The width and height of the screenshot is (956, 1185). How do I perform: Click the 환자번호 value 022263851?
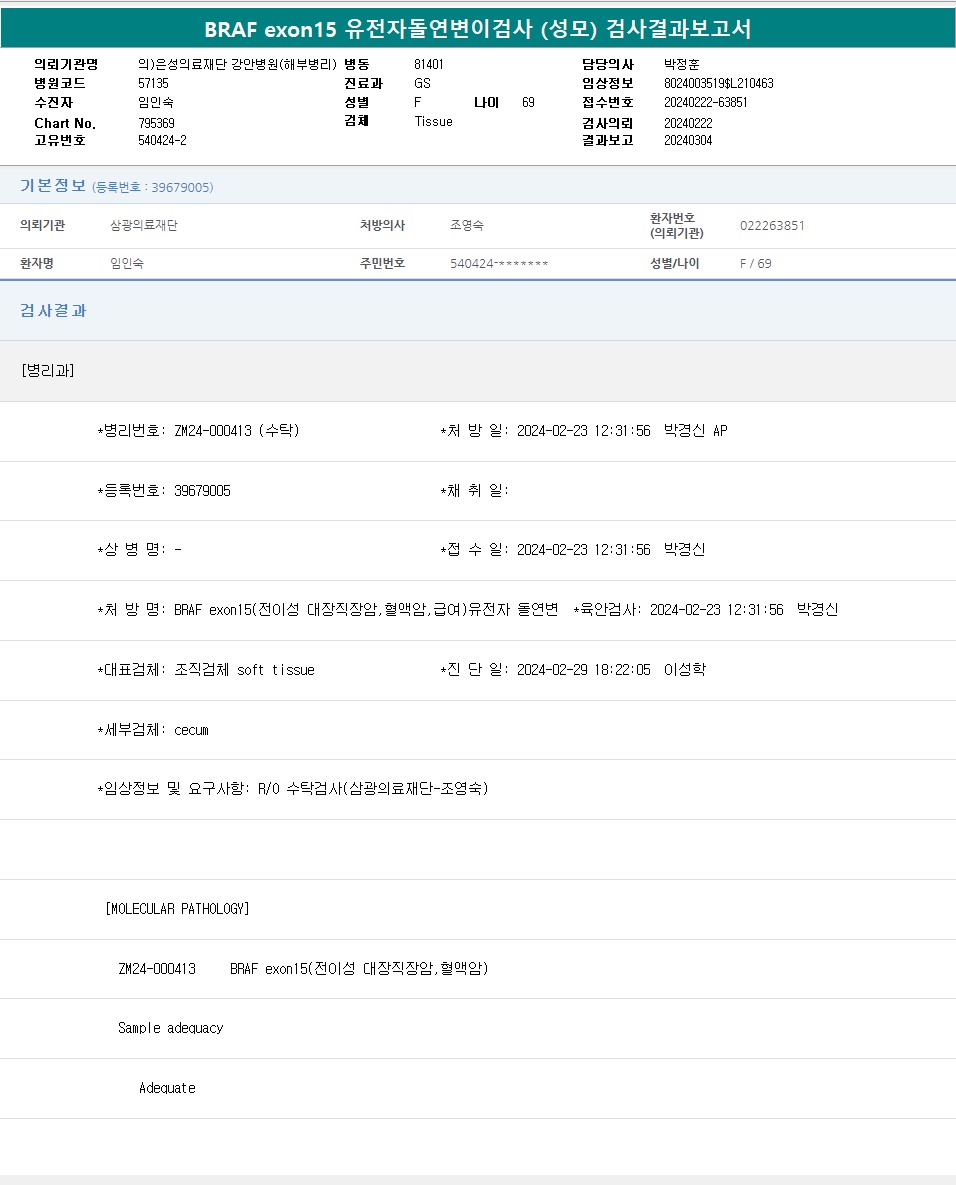[x=772, y=226]
